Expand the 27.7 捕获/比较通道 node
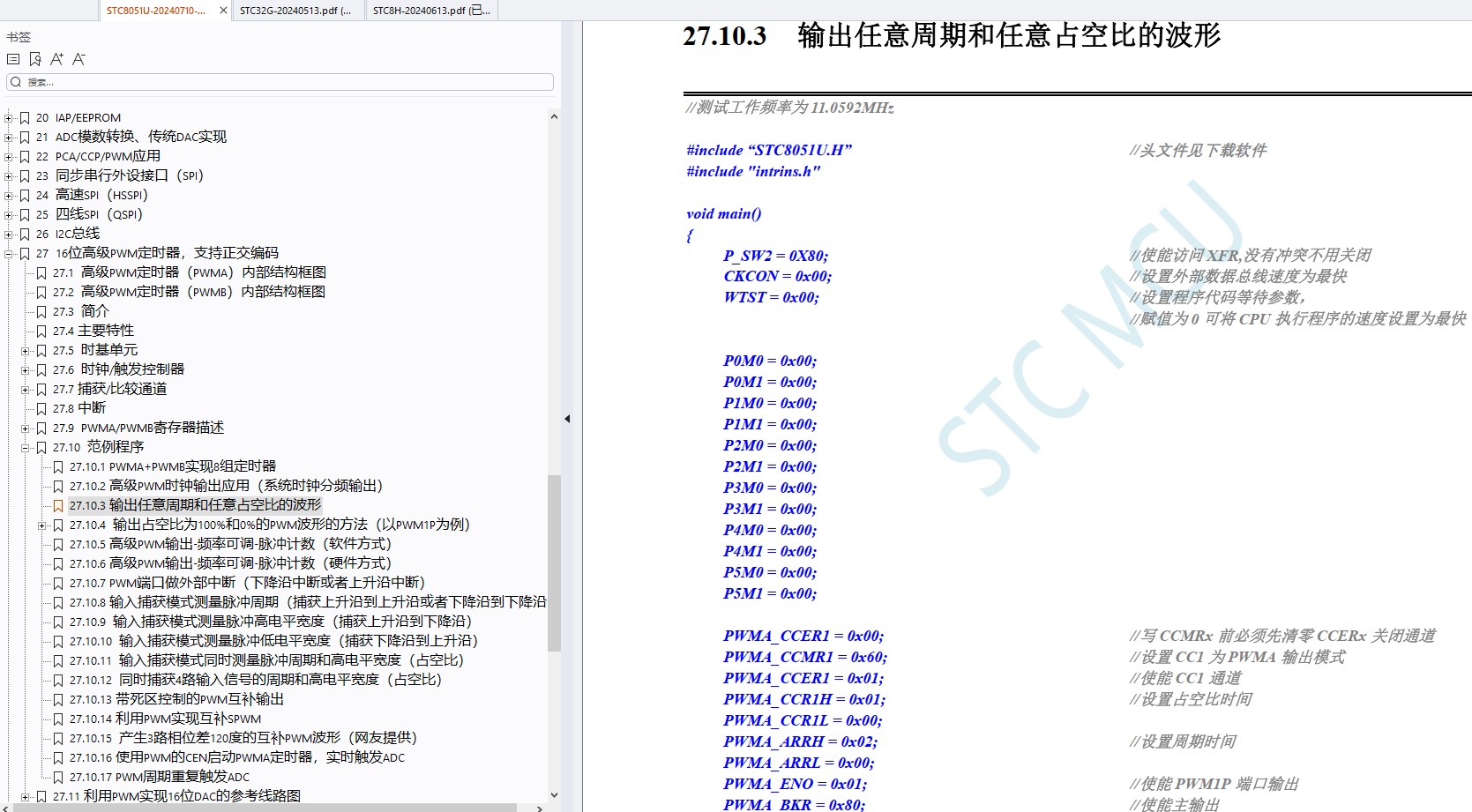Image resolution: width=1472 pixels, height=812 pixels. [x=26, y=390]
